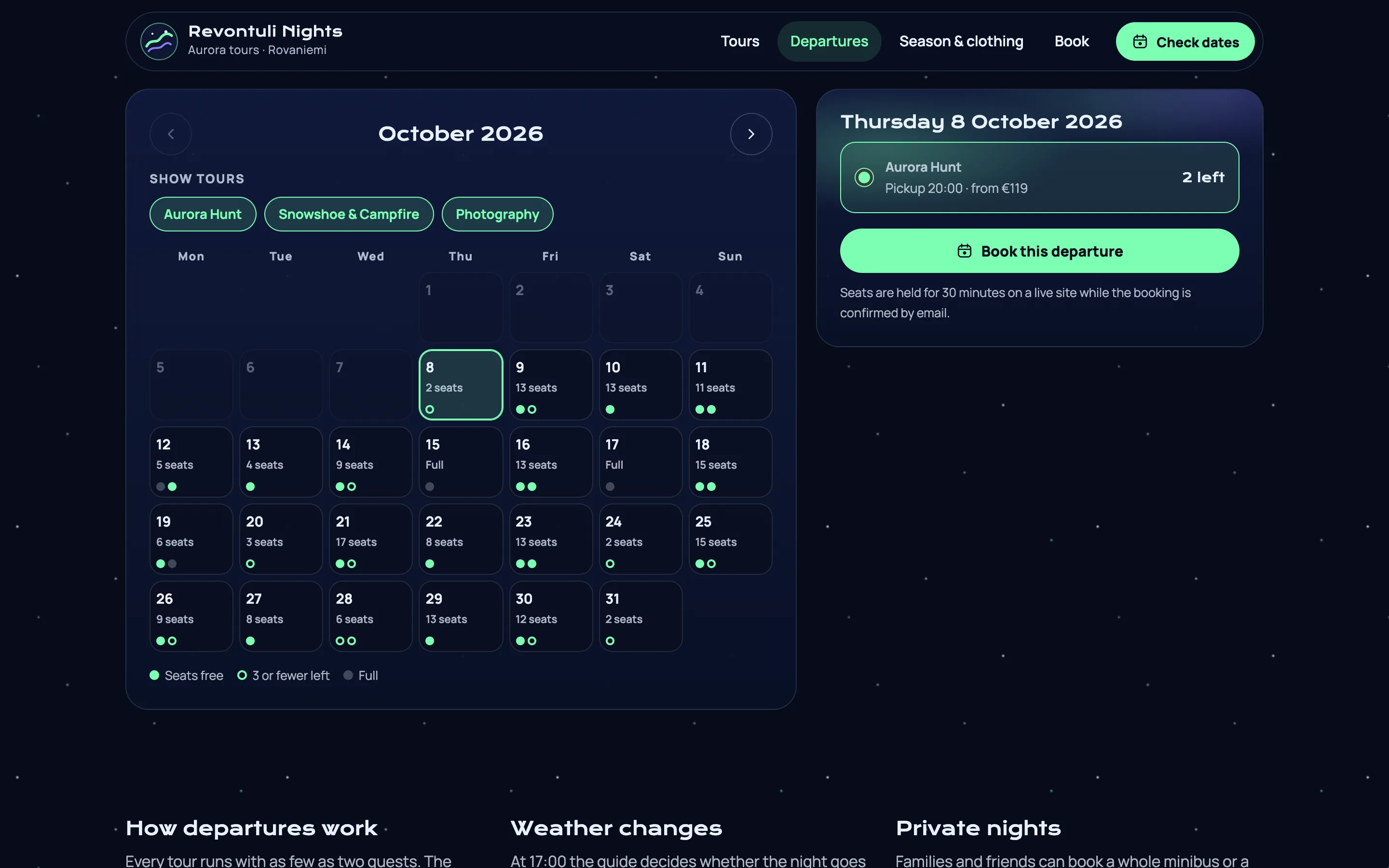Screen dimensions: 1389x868
Task: Pick October 24 with 2 seats
Action: click(x=640, y=539)
